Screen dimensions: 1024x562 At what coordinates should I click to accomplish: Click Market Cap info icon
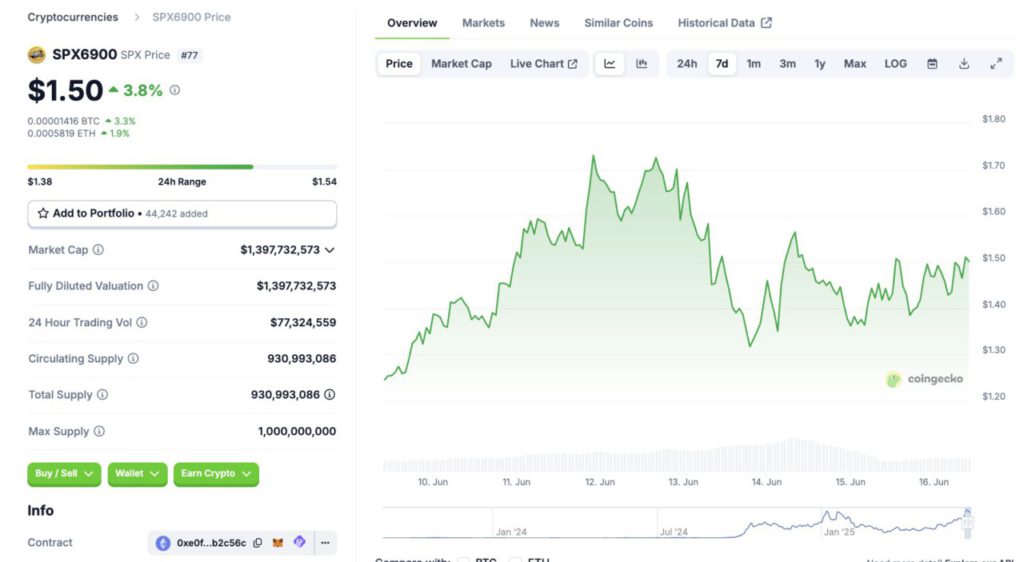pyautogui.click(x=98, y=250)
